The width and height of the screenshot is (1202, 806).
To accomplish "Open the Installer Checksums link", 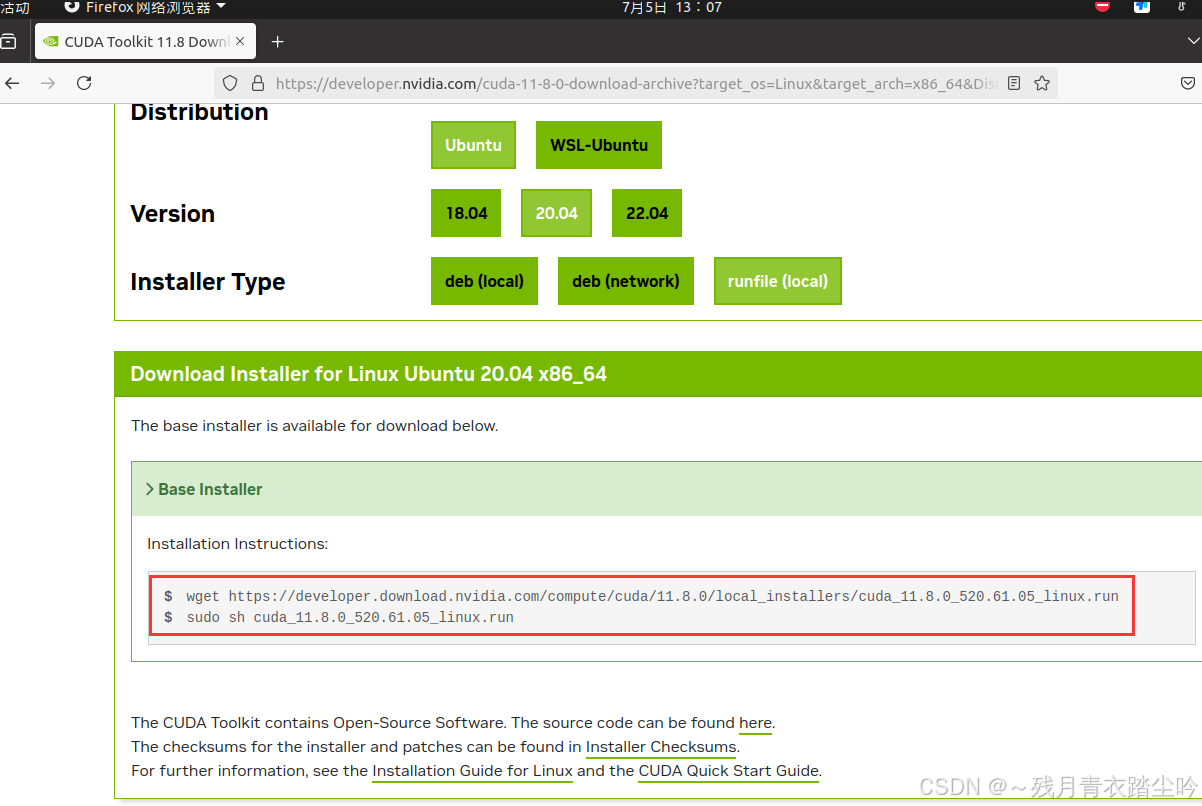I will pyautogui.click(x=662, y=747).
